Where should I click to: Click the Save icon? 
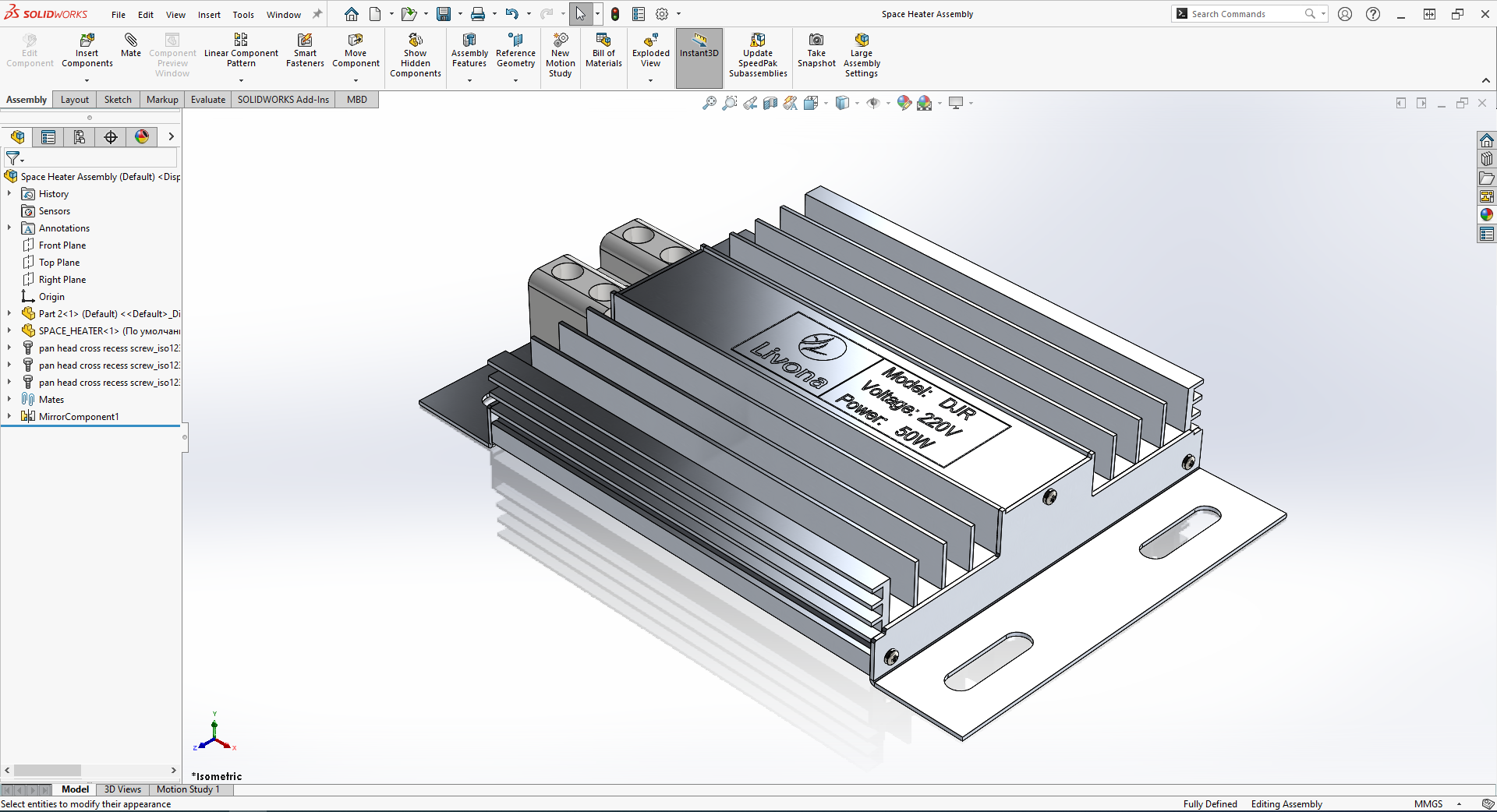444,14
